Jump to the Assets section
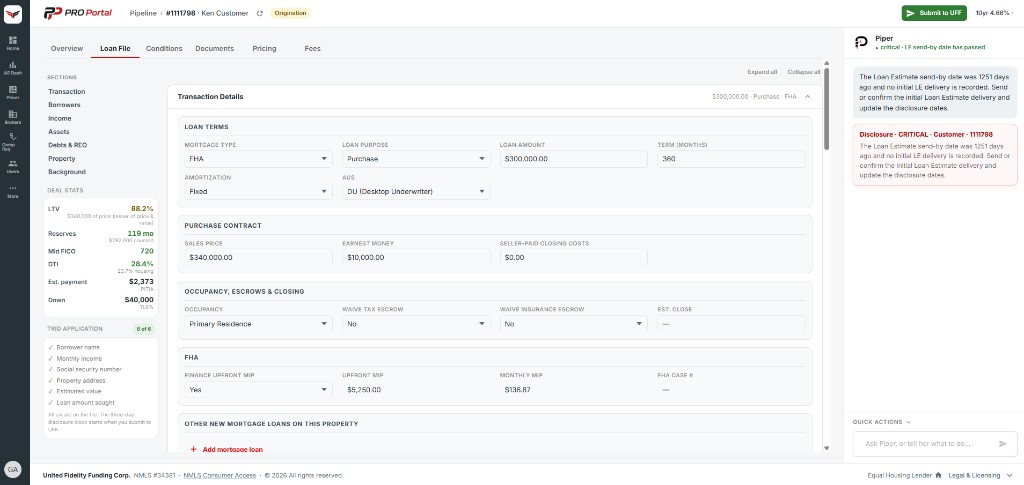This screenshot has width=1024, height=485. (x=59, y=132)
